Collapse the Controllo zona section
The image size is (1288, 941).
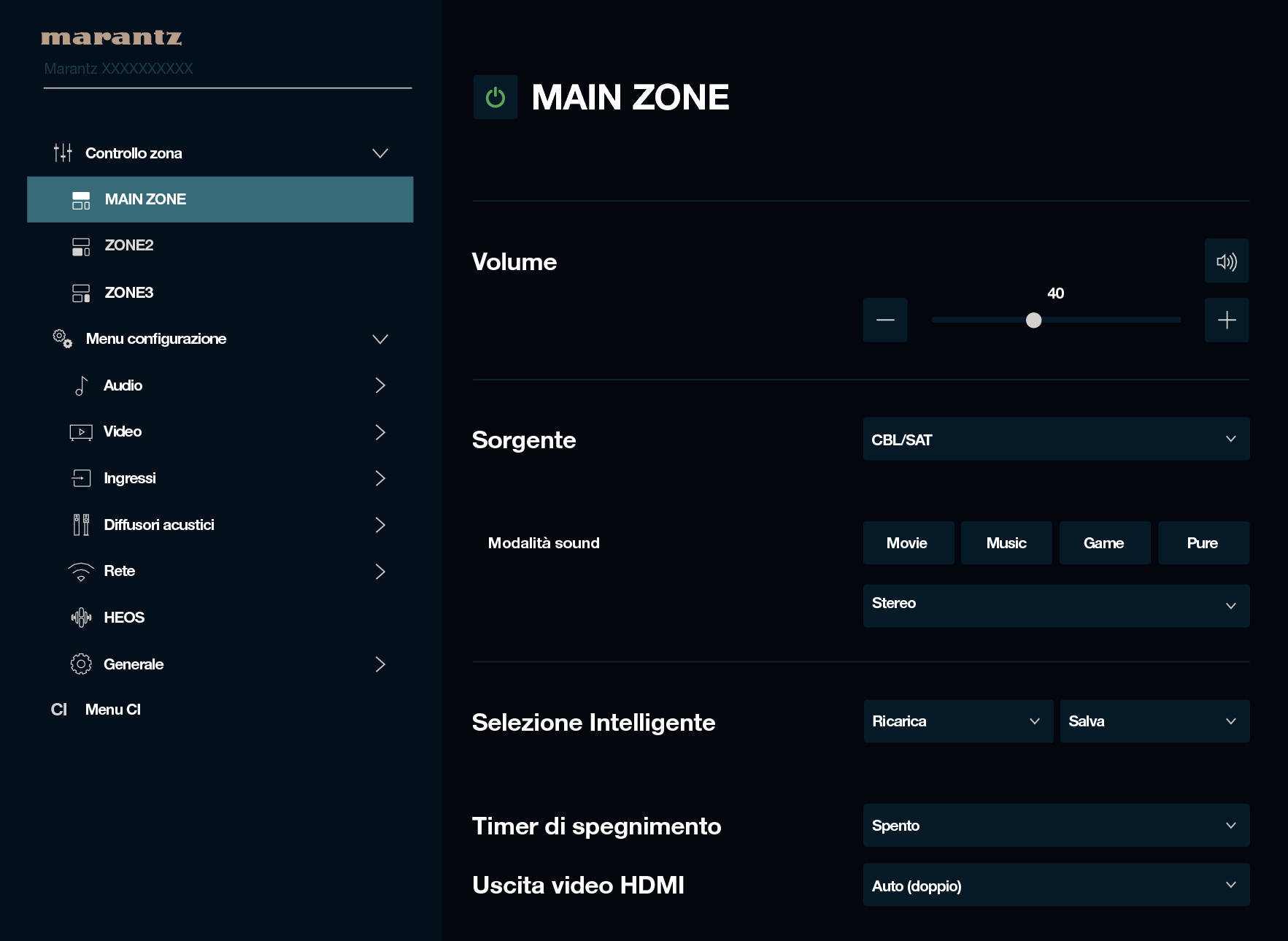(x=379, y=153)
